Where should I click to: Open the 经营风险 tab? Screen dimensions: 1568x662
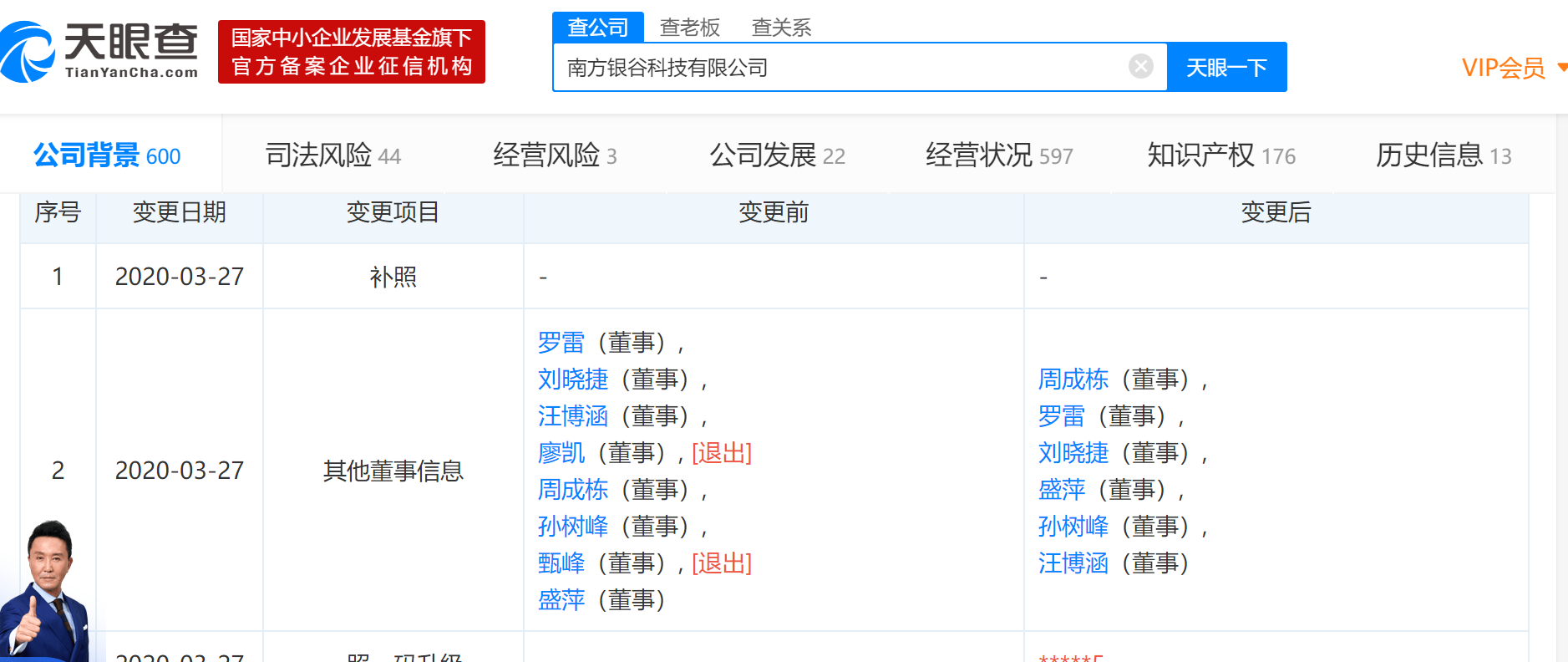555,155
